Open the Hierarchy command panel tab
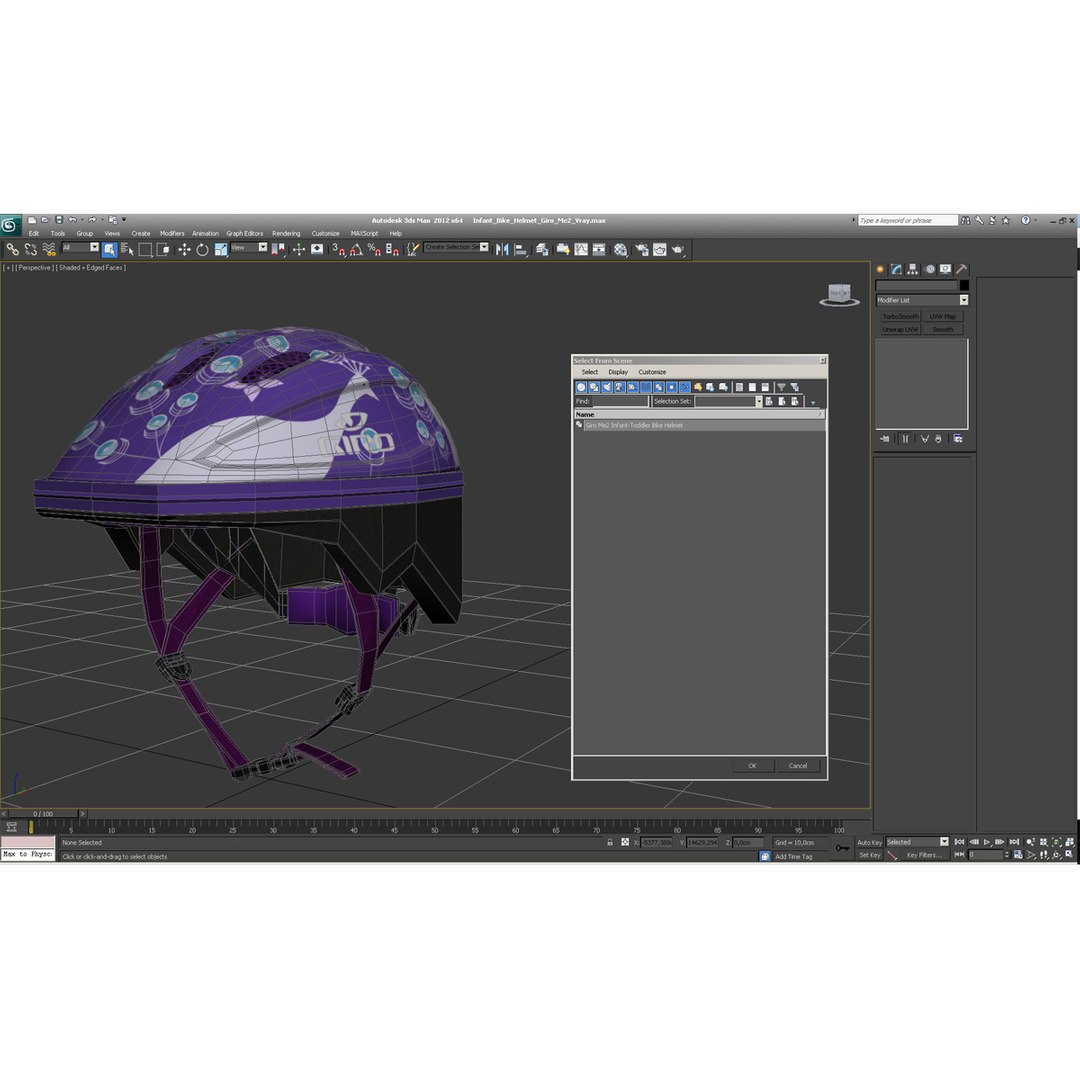The width and height of the screenshot is (1080, 1080). 913,269
